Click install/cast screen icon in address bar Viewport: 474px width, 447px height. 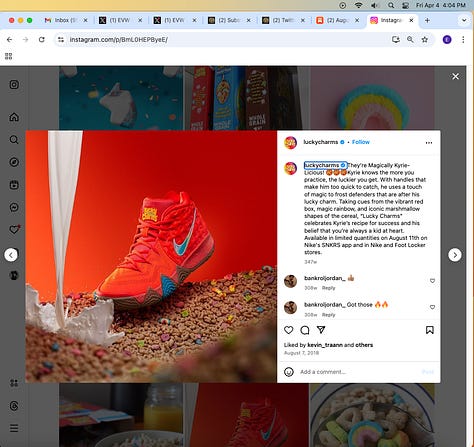396,40
